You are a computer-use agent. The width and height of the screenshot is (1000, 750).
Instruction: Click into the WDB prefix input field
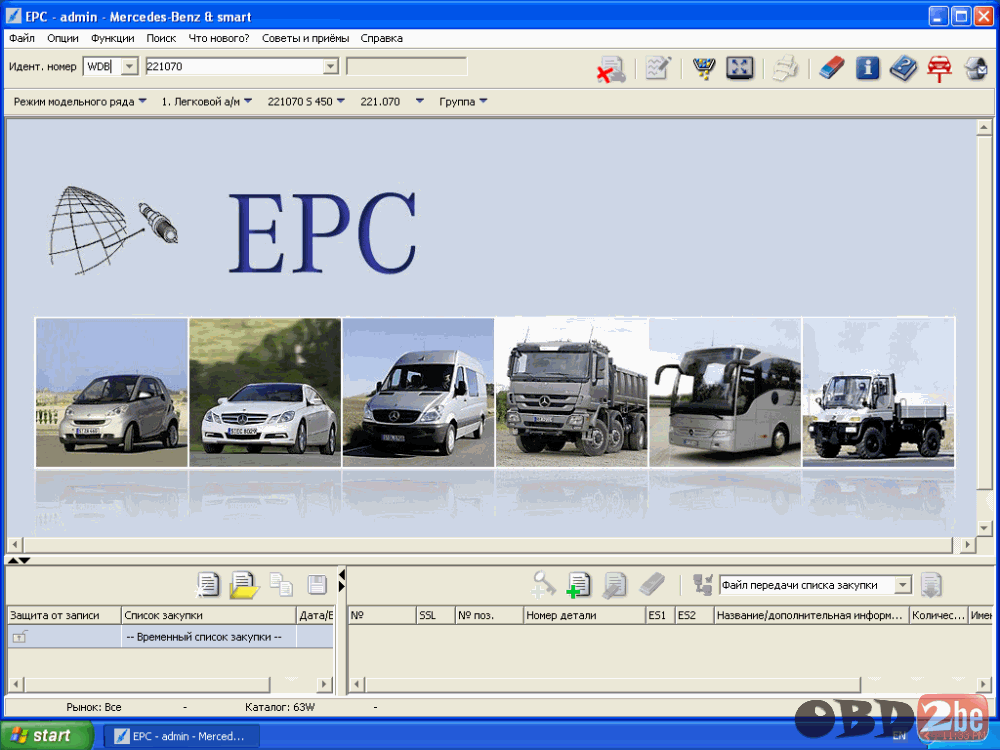[x=102, y=66]
